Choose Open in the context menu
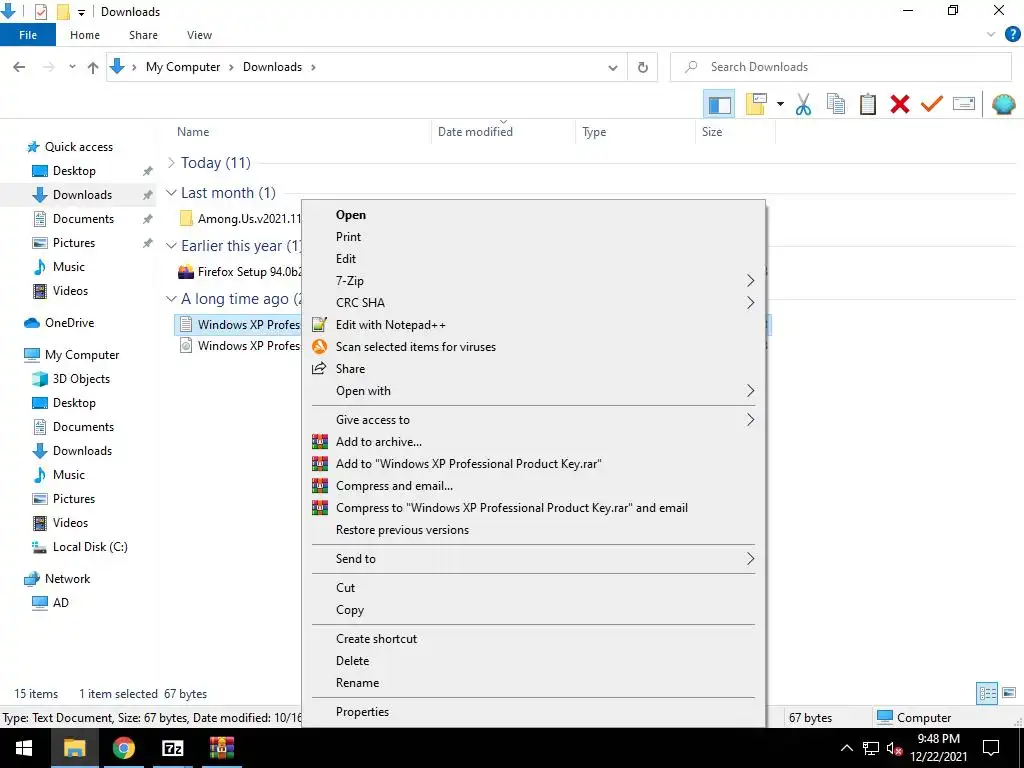 pos(533,215)
